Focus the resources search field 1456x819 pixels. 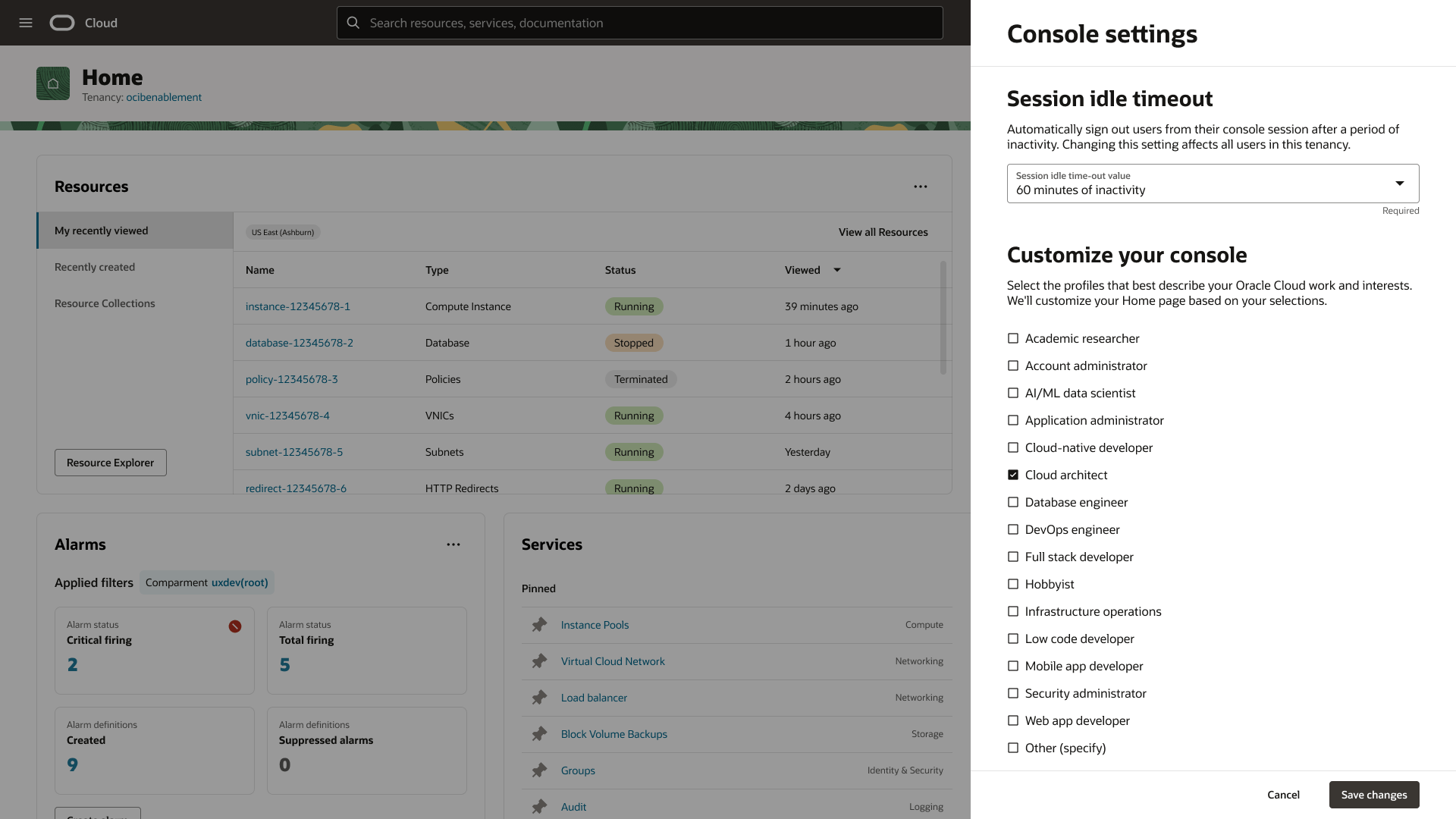tap(639, 23)
